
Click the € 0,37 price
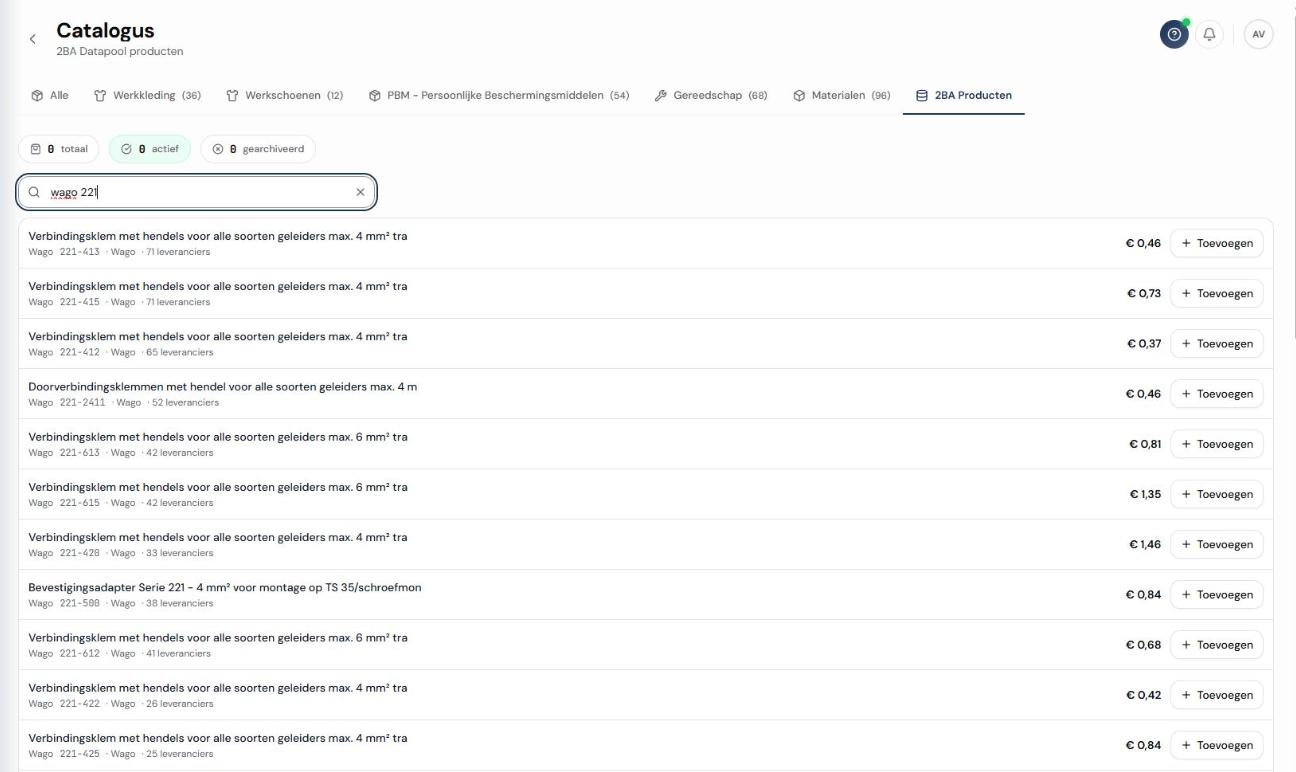coord(1143,343)
